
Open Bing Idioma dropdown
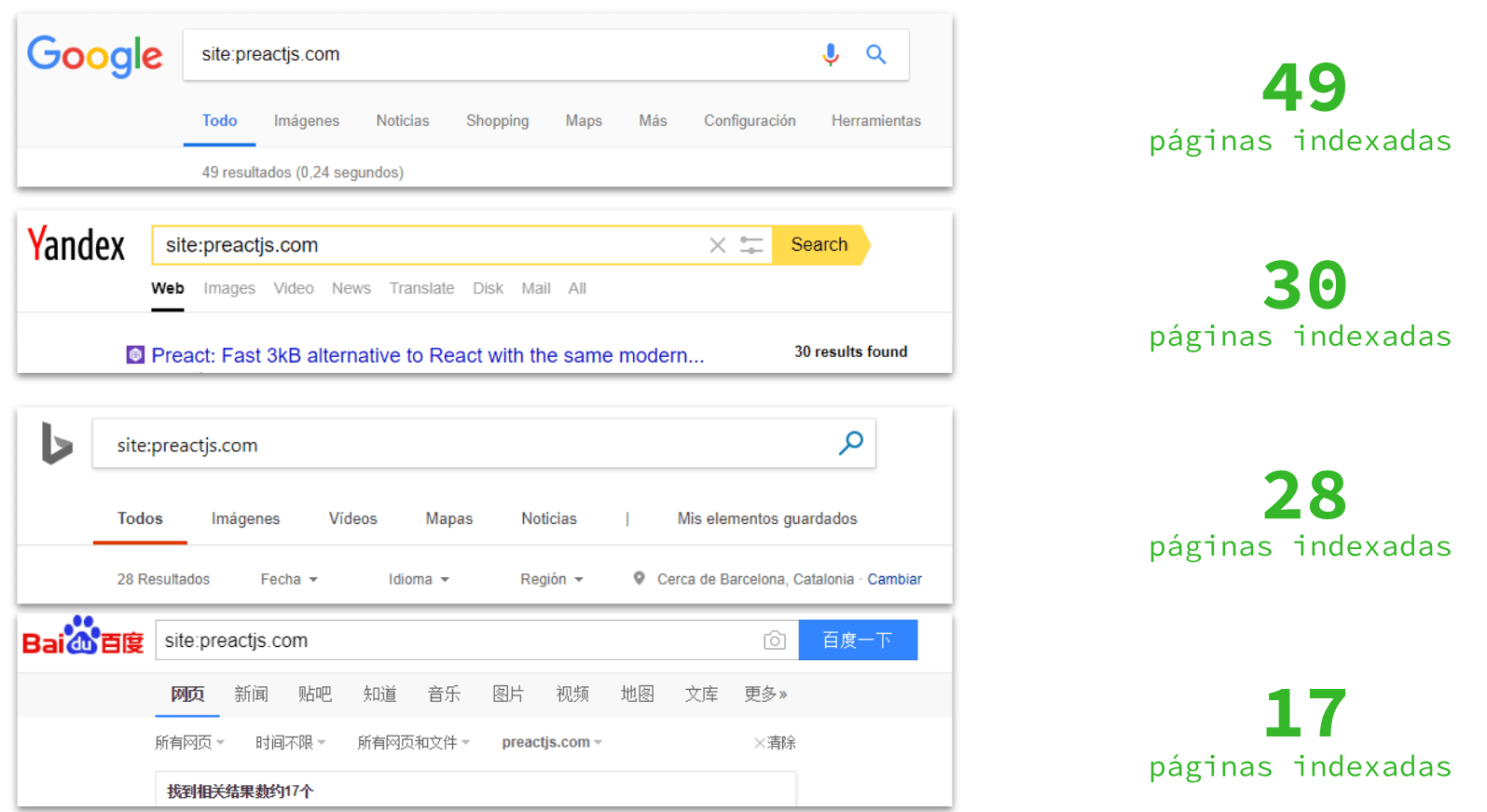click(x=419, y=579)
